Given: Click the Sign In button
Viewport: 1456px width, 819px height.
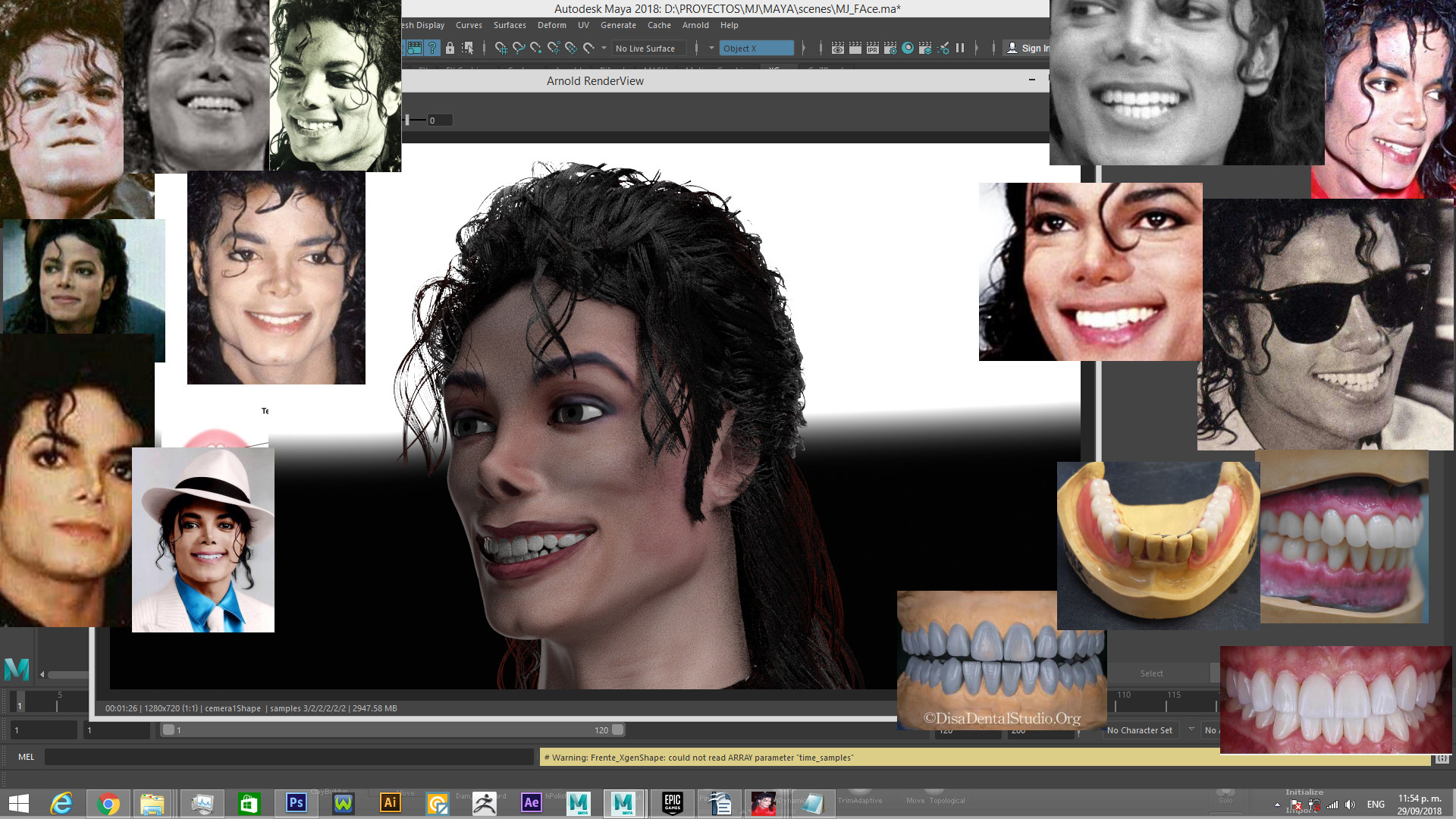Looking at the screenshot, I should coord(1028,48).
